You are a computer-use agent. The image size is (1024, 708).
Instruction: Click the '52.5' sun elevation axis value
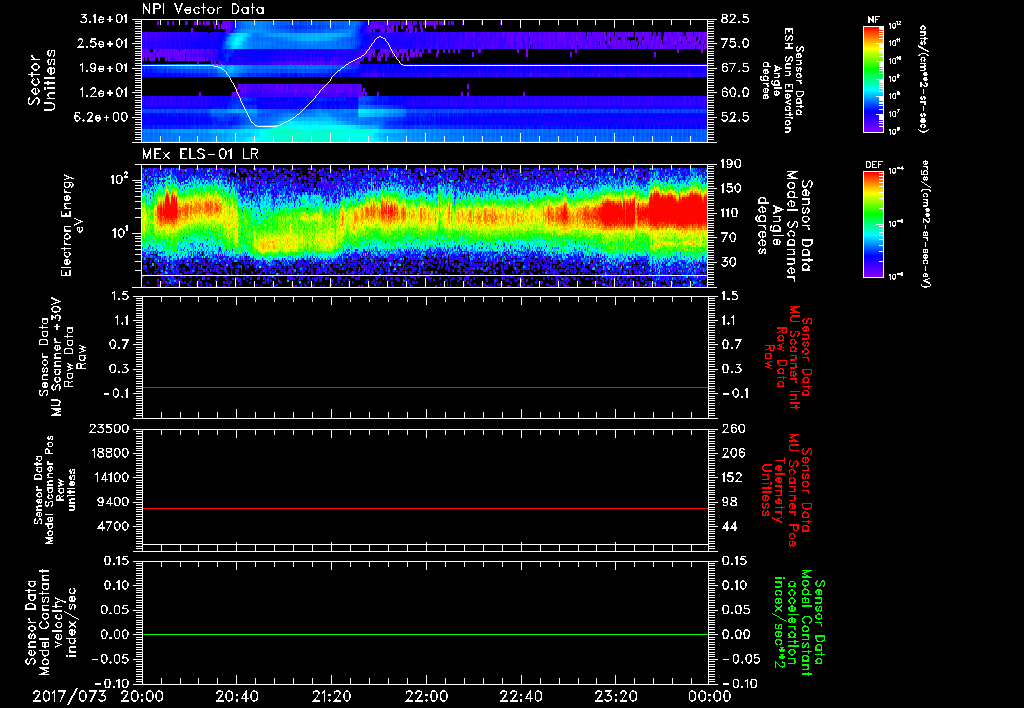[735, 117]
